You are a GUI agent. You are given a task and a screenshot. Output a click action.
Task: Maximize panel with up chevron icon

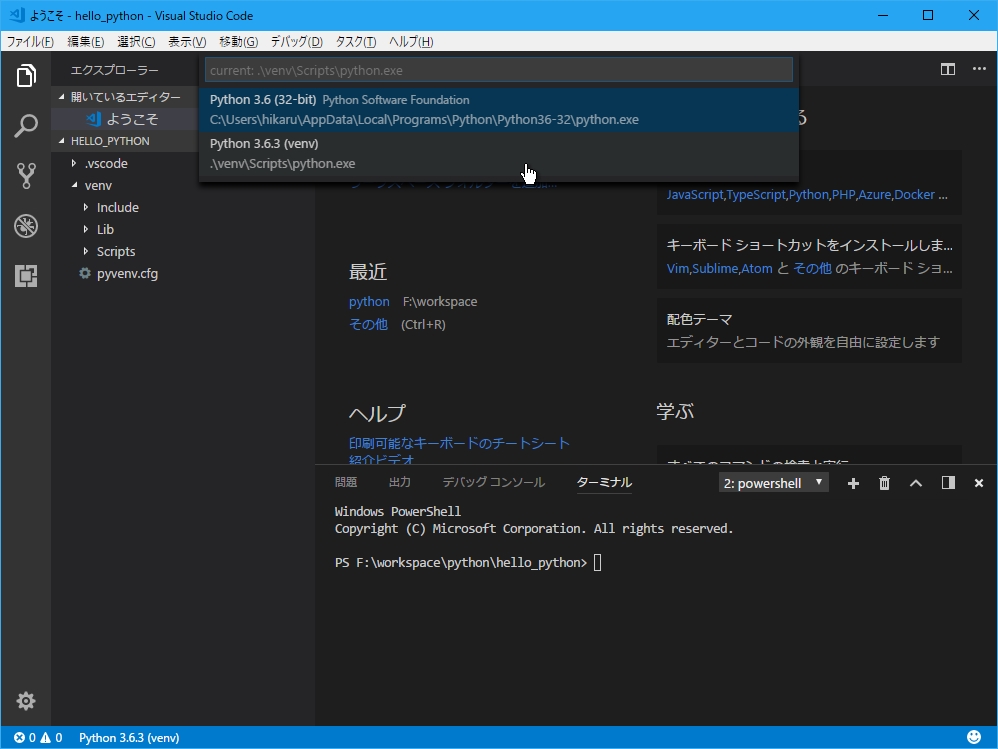coord(916,484)
